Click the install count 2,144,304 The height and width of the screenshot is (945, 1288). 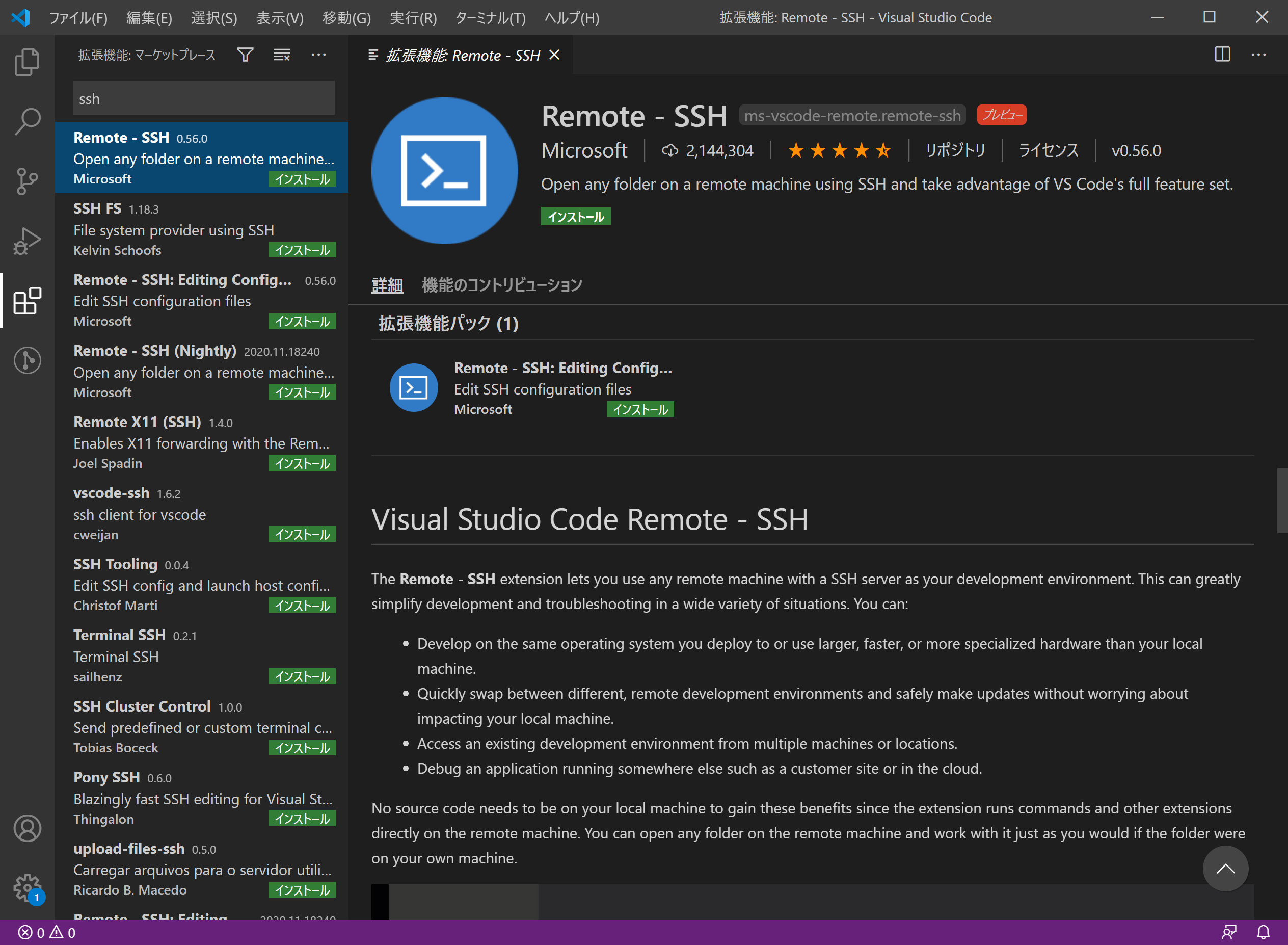coord(707,150)
